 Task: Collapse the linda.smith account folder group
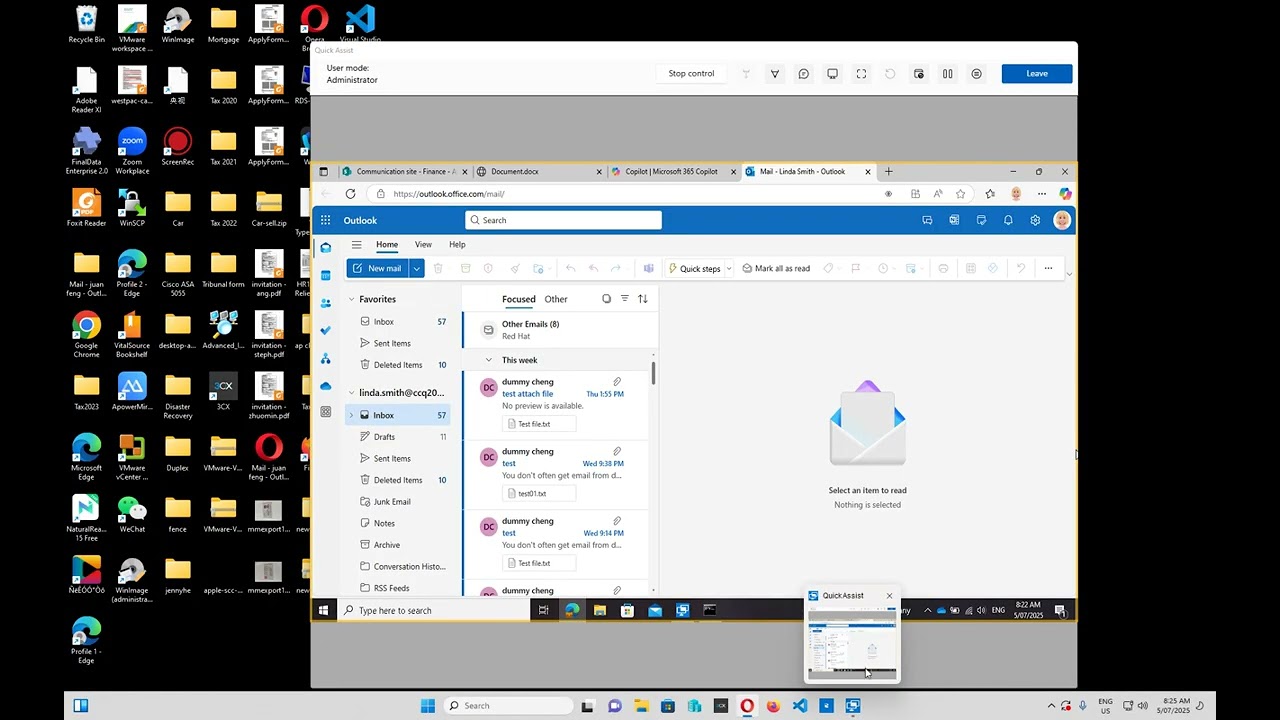[x=351, y=393]
